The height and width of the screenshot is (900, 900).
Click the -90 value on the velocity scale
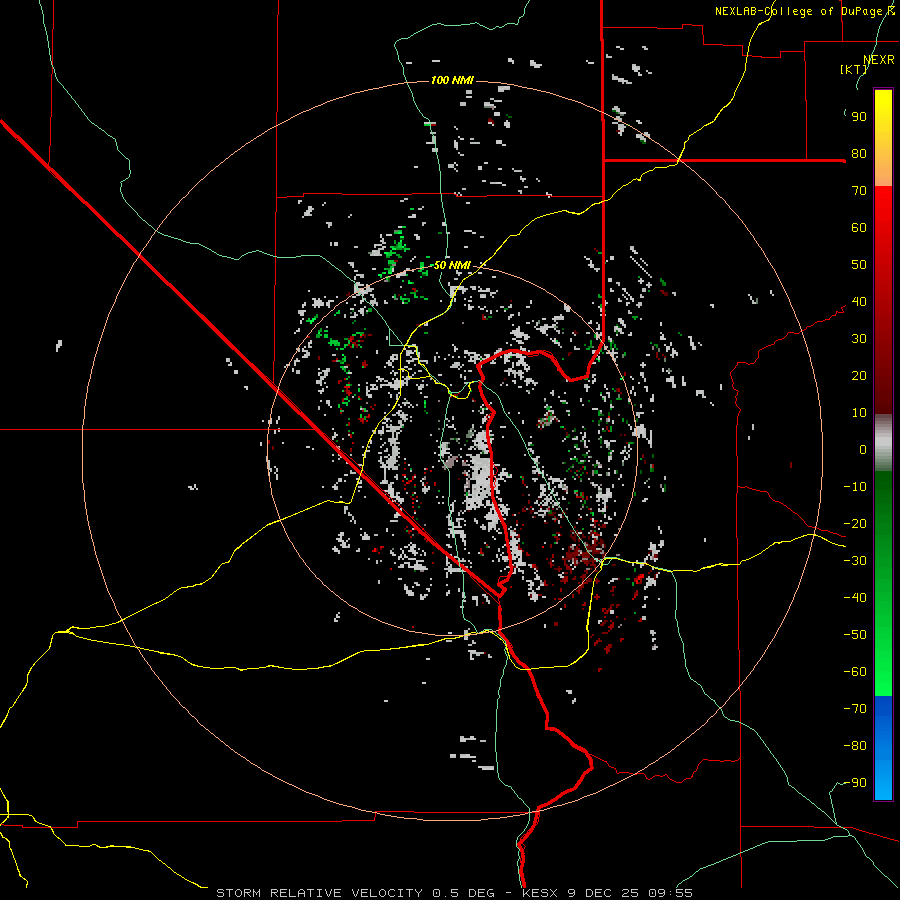click(855, 783)
